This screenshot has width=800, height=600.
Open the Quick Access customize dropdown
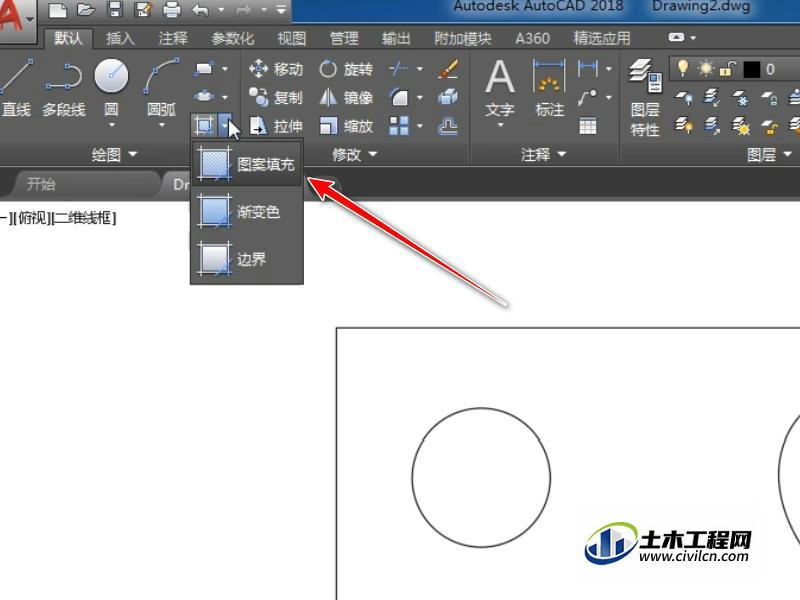pos(281,10)
